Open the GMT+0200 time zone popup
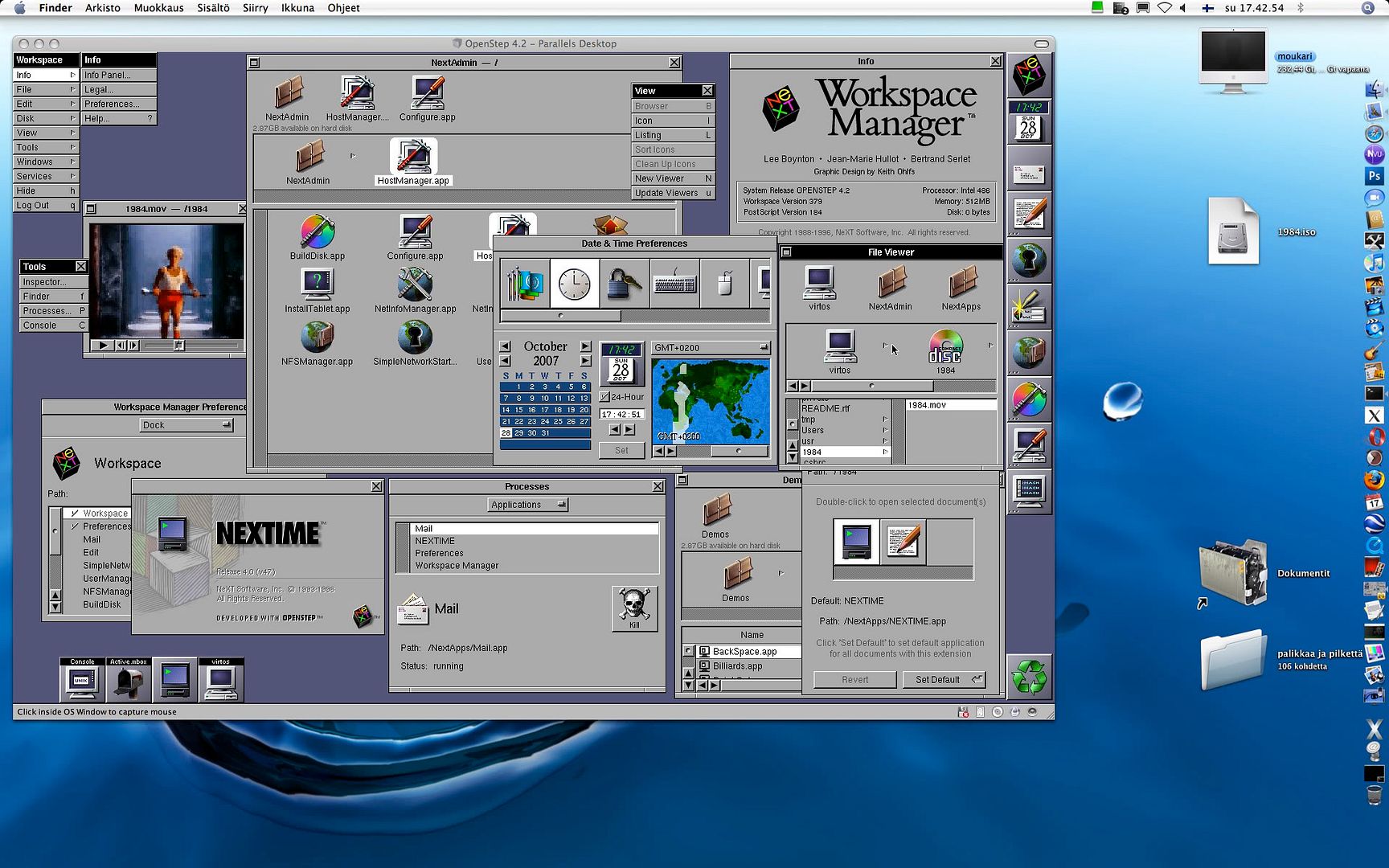1389x868 pixels. click(711, 347)
